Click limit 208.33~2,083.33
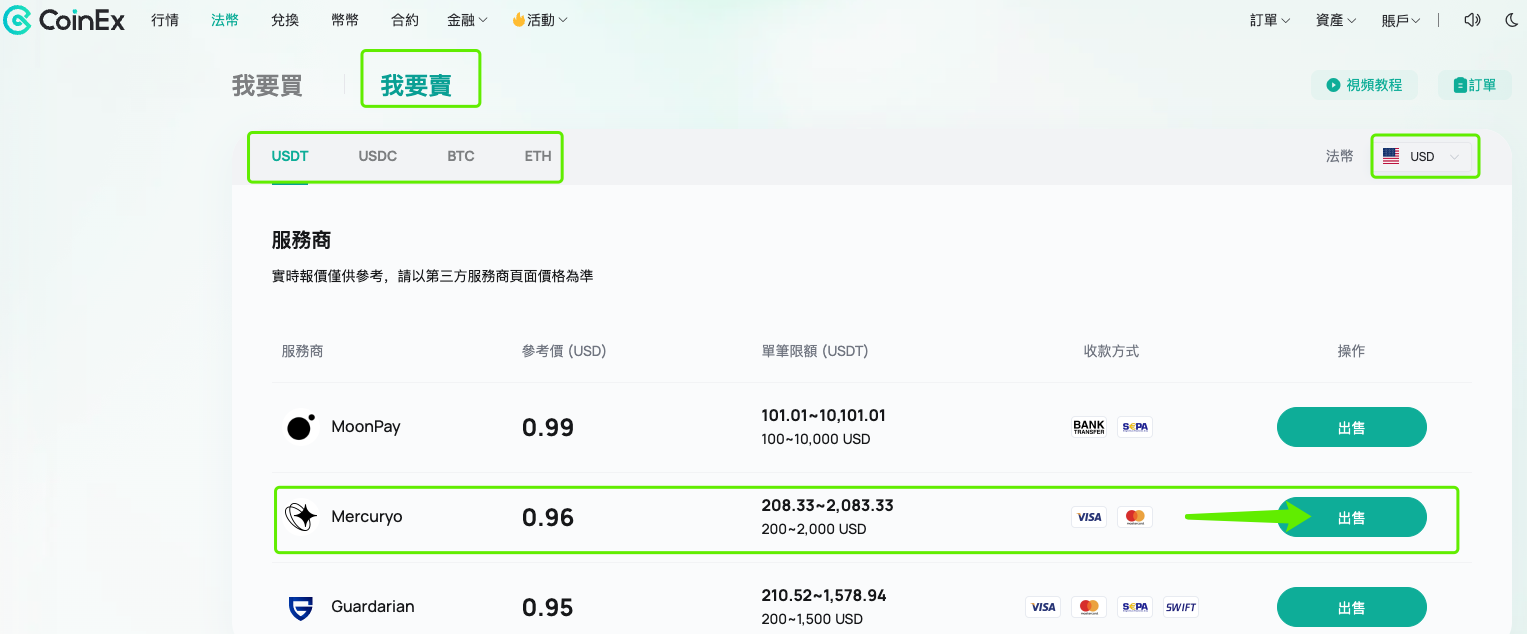Viewport: 1527px width, 634px height. 828,505
